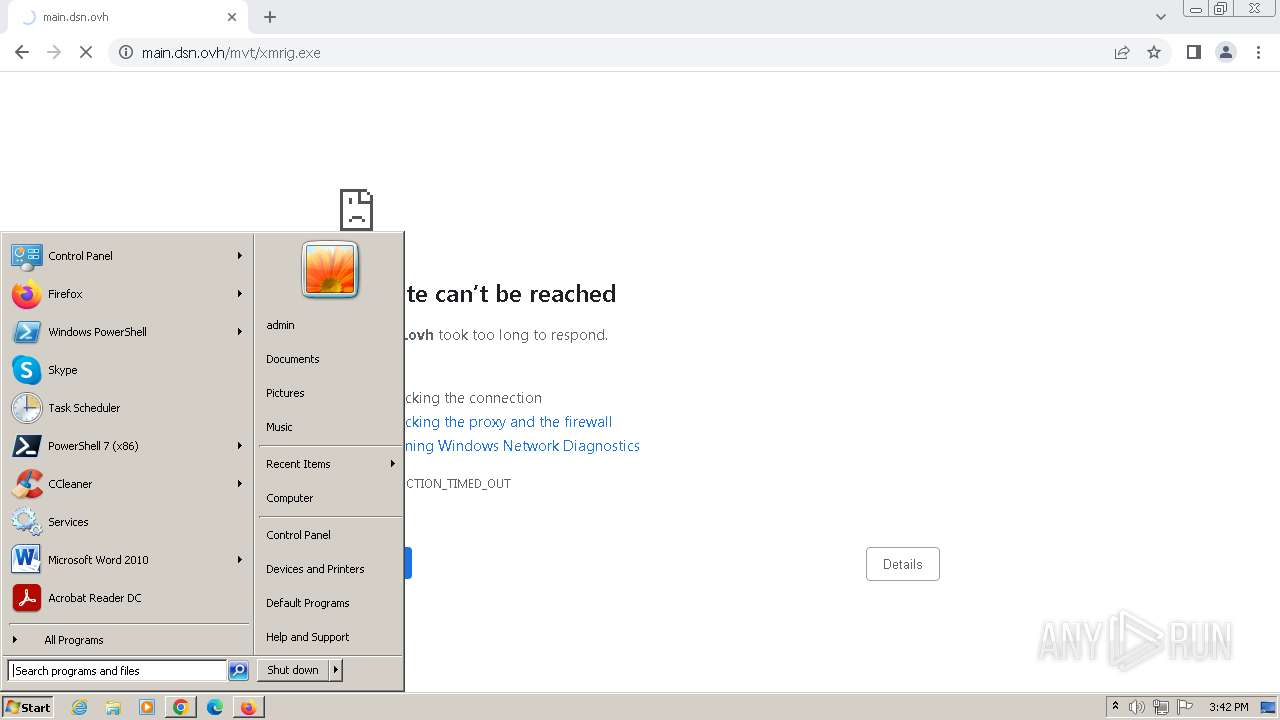Open Windows Media Player from taskbar

147,707
